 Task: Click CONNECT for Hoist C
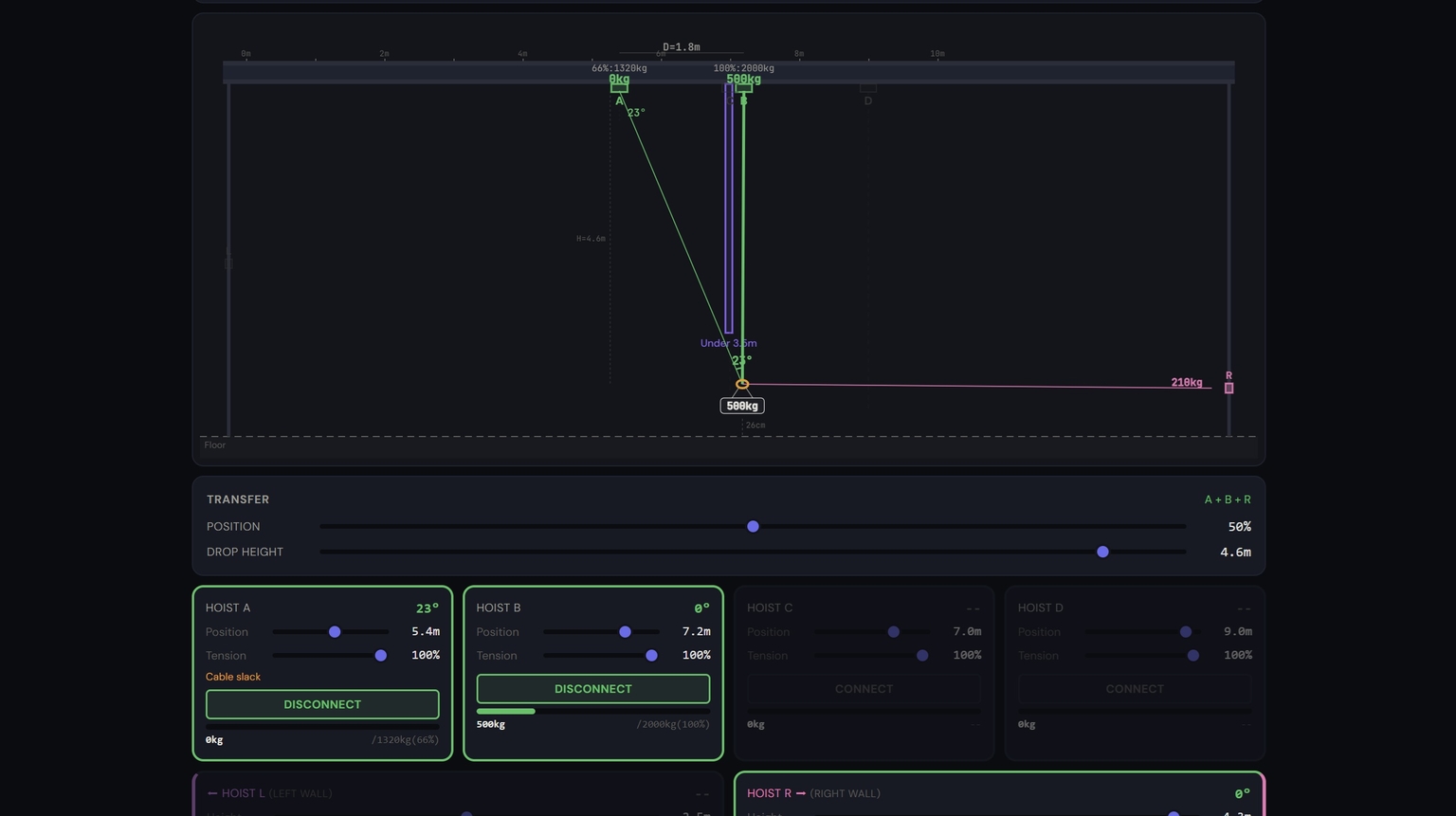point(864,689)
